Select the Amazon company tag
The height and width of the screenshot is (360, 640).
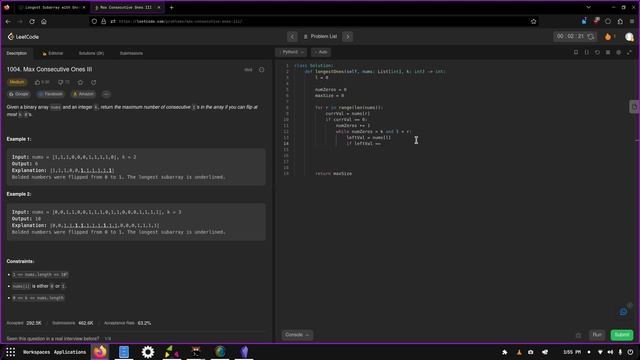tap(83, 94)
